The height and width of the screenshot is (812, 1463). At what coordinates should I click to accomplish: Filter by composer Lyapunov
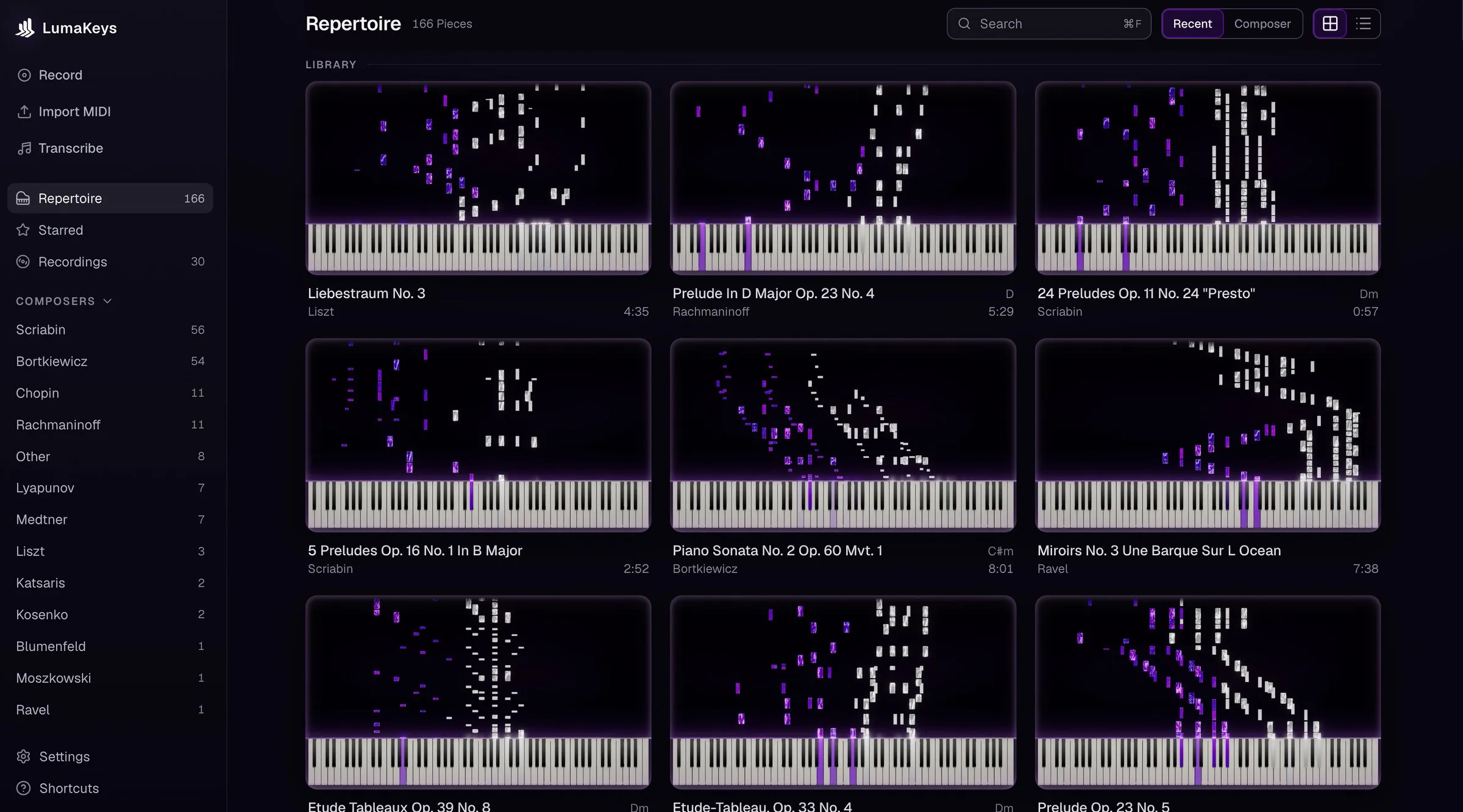pyautogui.click(x=110, y=488)
